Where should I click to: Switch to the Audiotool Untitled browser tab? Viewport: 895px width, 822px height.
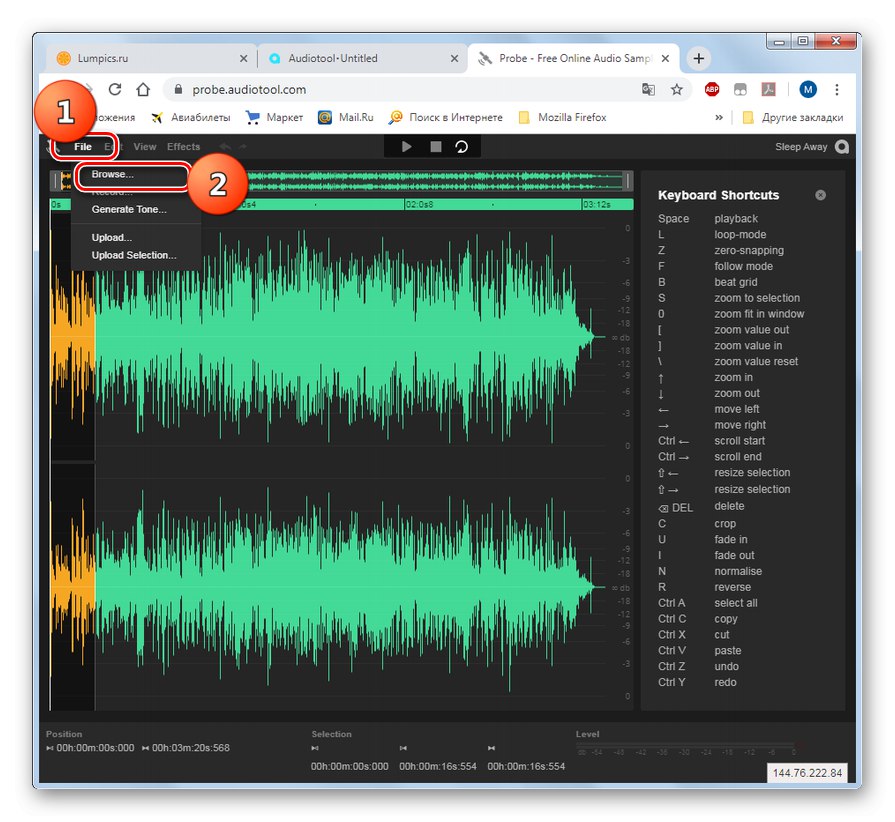pyautogui.click(x=362, y=58)
